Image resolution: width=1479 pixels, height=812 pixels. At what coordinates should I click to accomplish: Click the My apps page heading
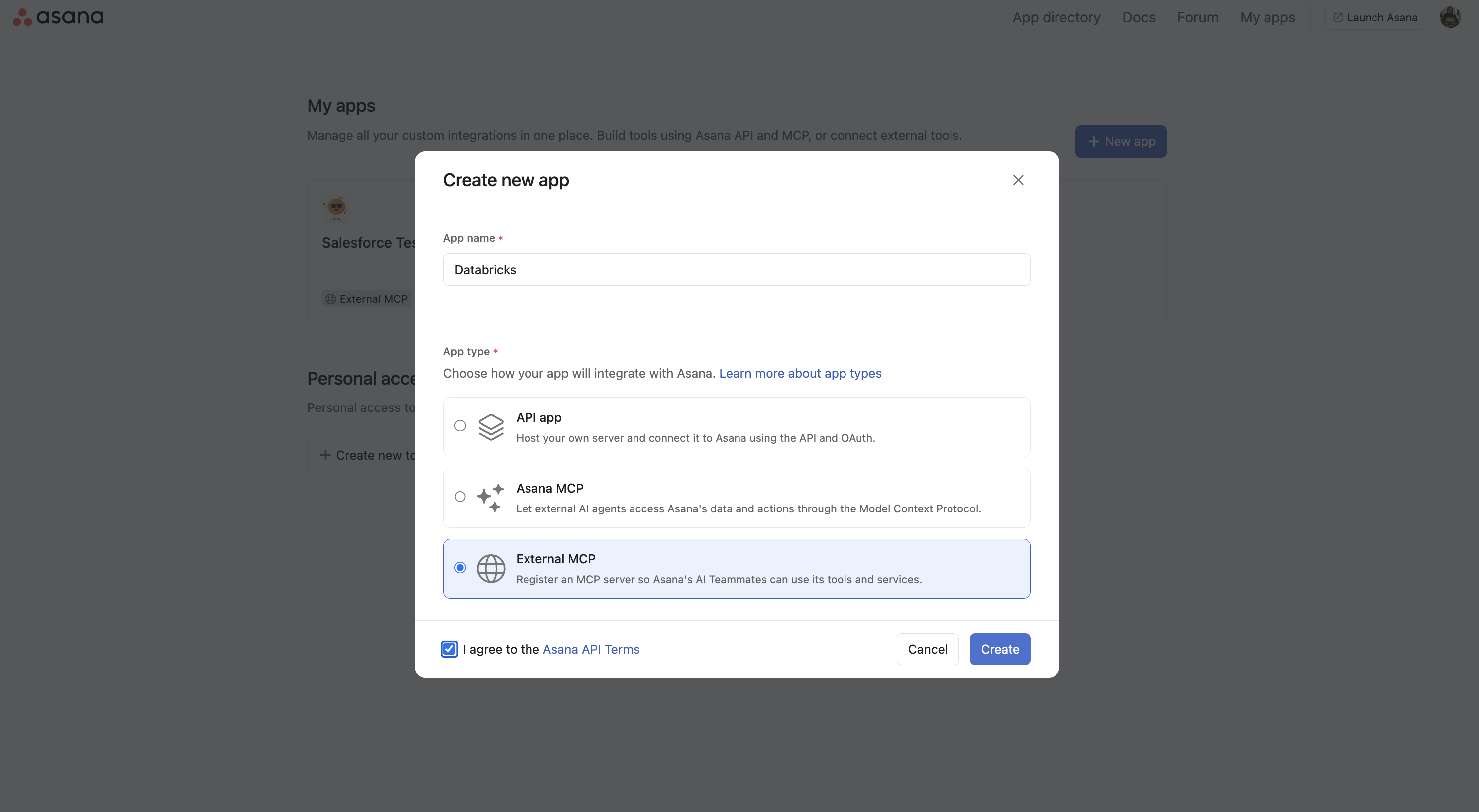point(341,105)
